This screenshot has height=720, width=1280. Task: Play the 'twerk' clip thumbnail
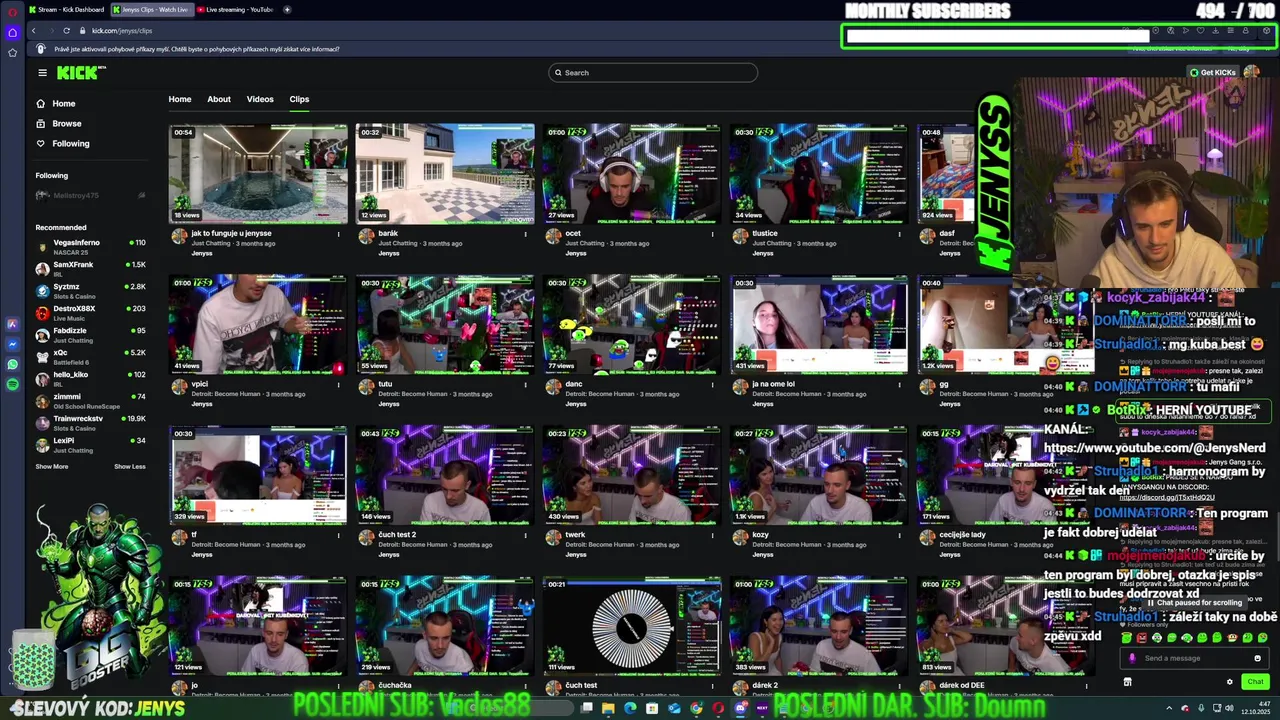pos(632,476)
